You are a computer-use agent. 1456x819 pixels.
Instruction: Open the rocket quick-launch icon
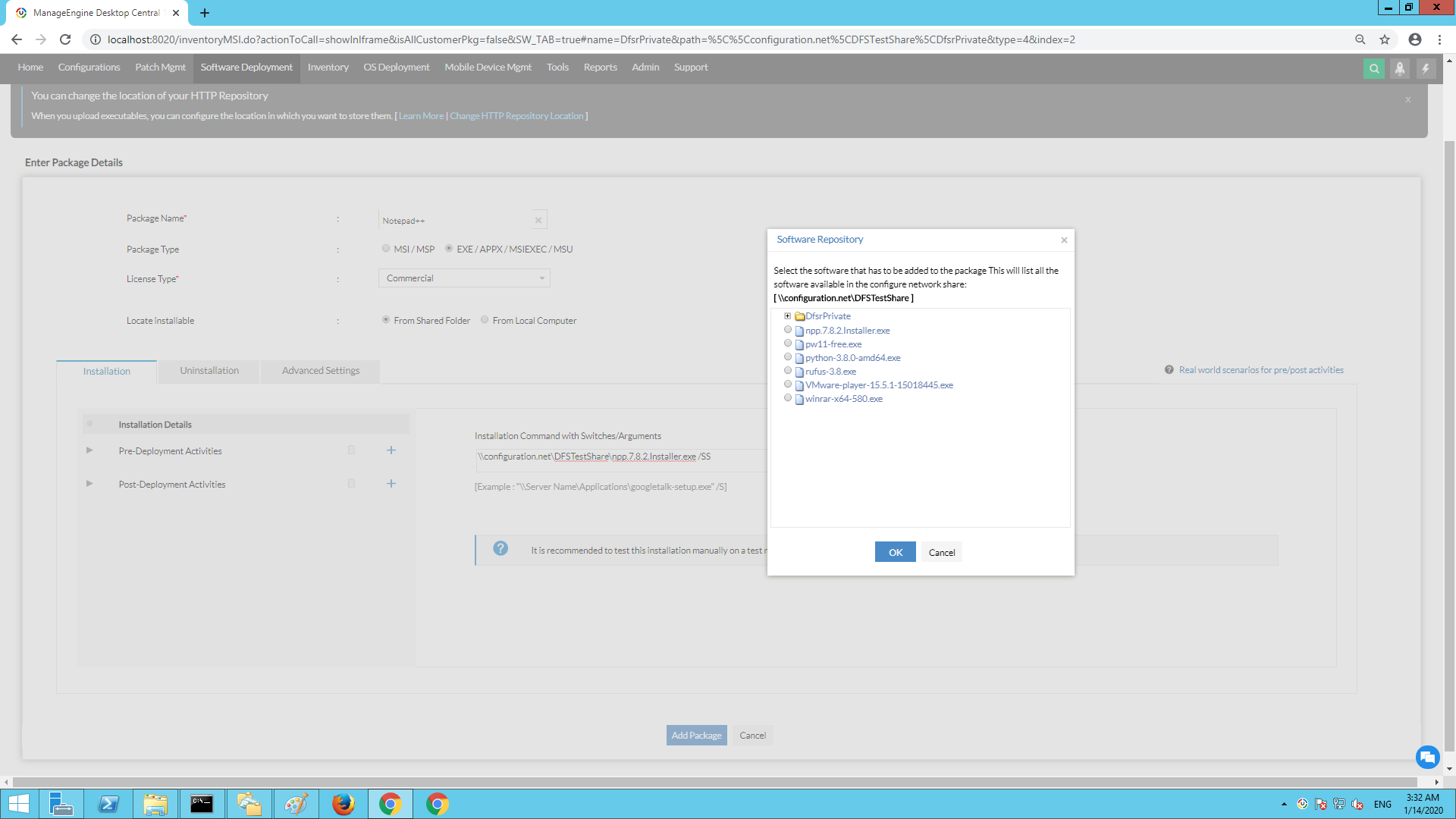pyautogui.click(x=1399, y=68)
